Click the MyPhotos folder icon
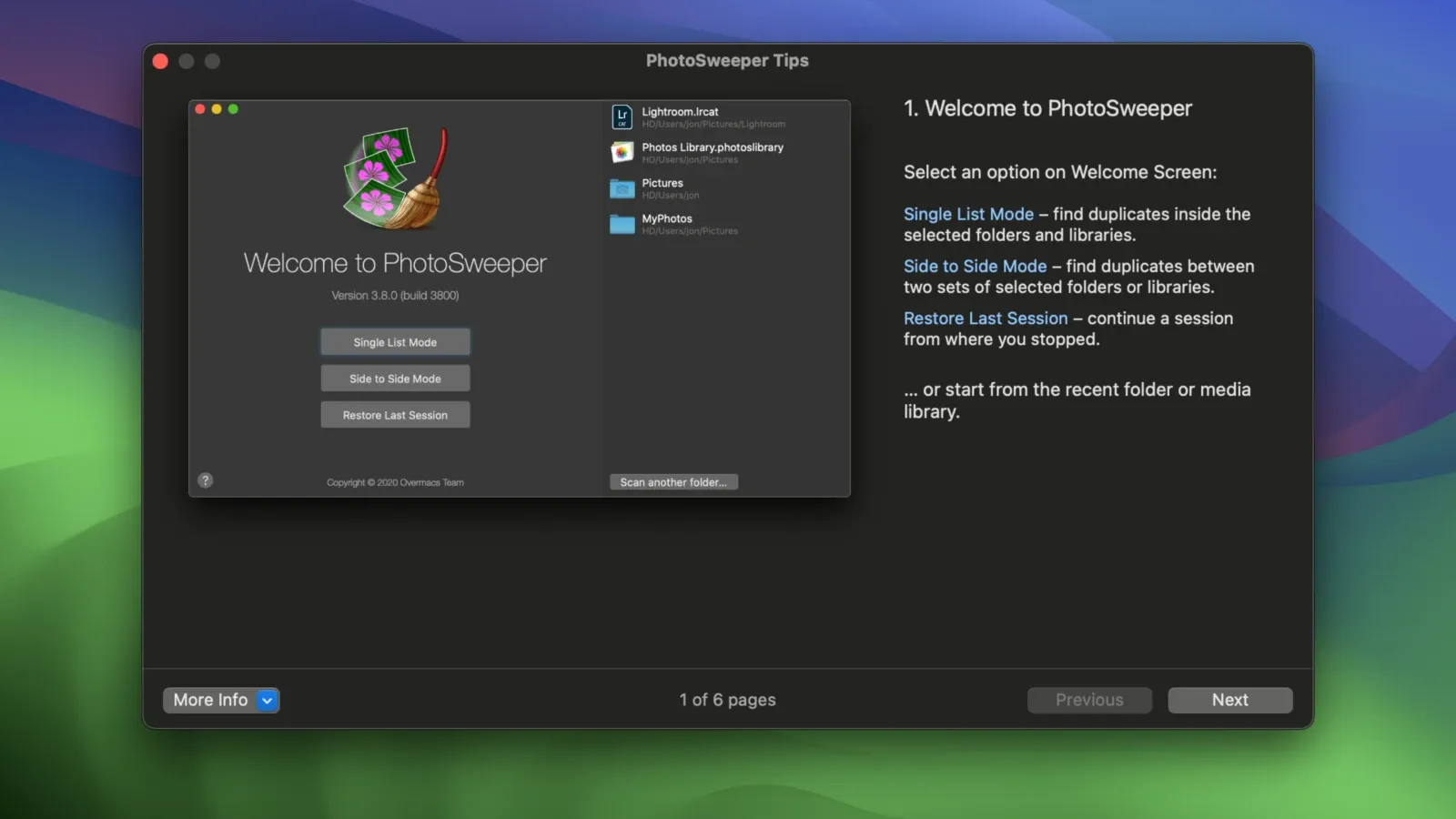Screen dimensions: 1456x819 point(622,224)
